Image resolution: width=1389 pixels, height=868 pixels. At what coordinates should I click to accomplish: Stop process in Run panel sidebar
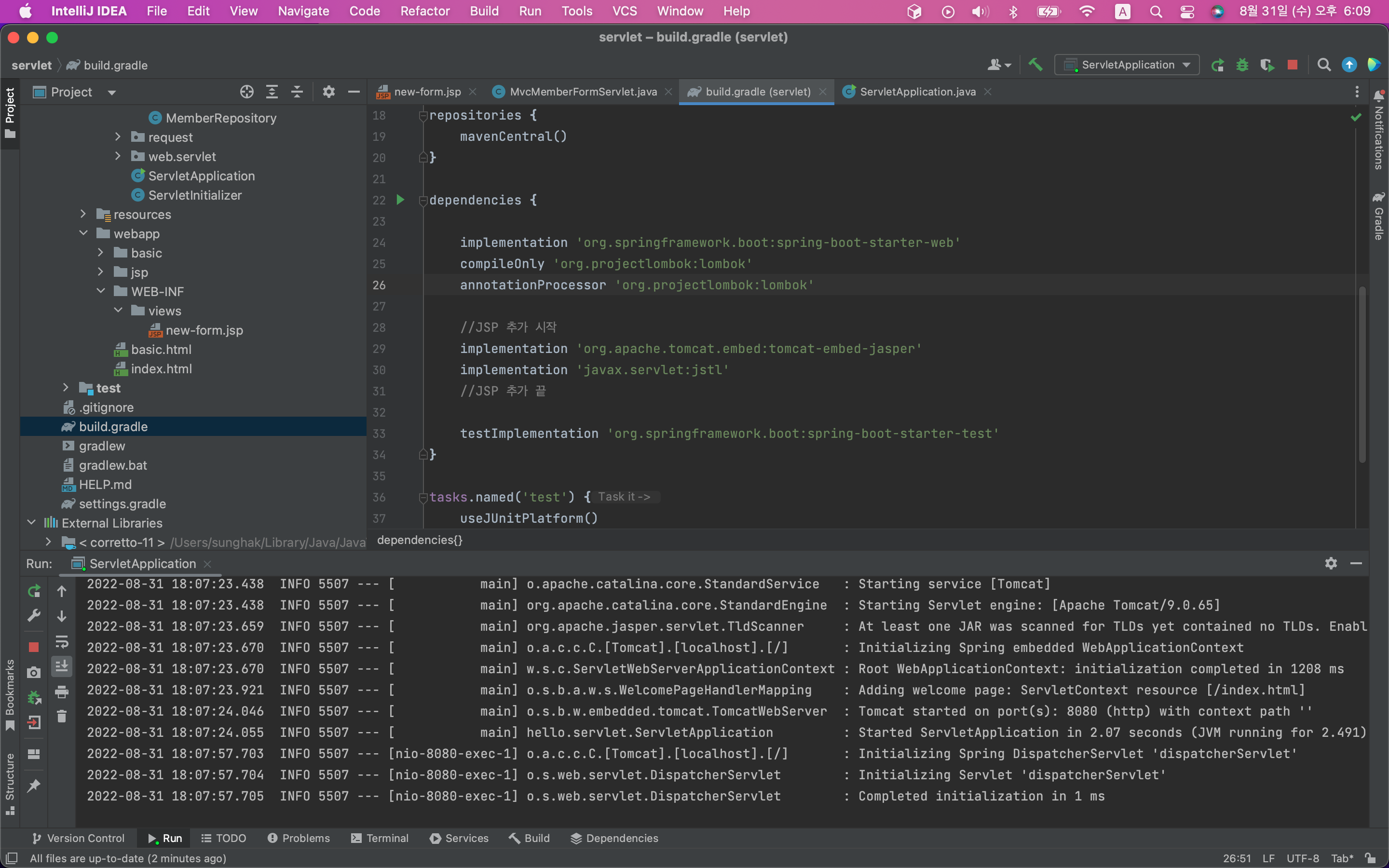click(x=34, y=647)
